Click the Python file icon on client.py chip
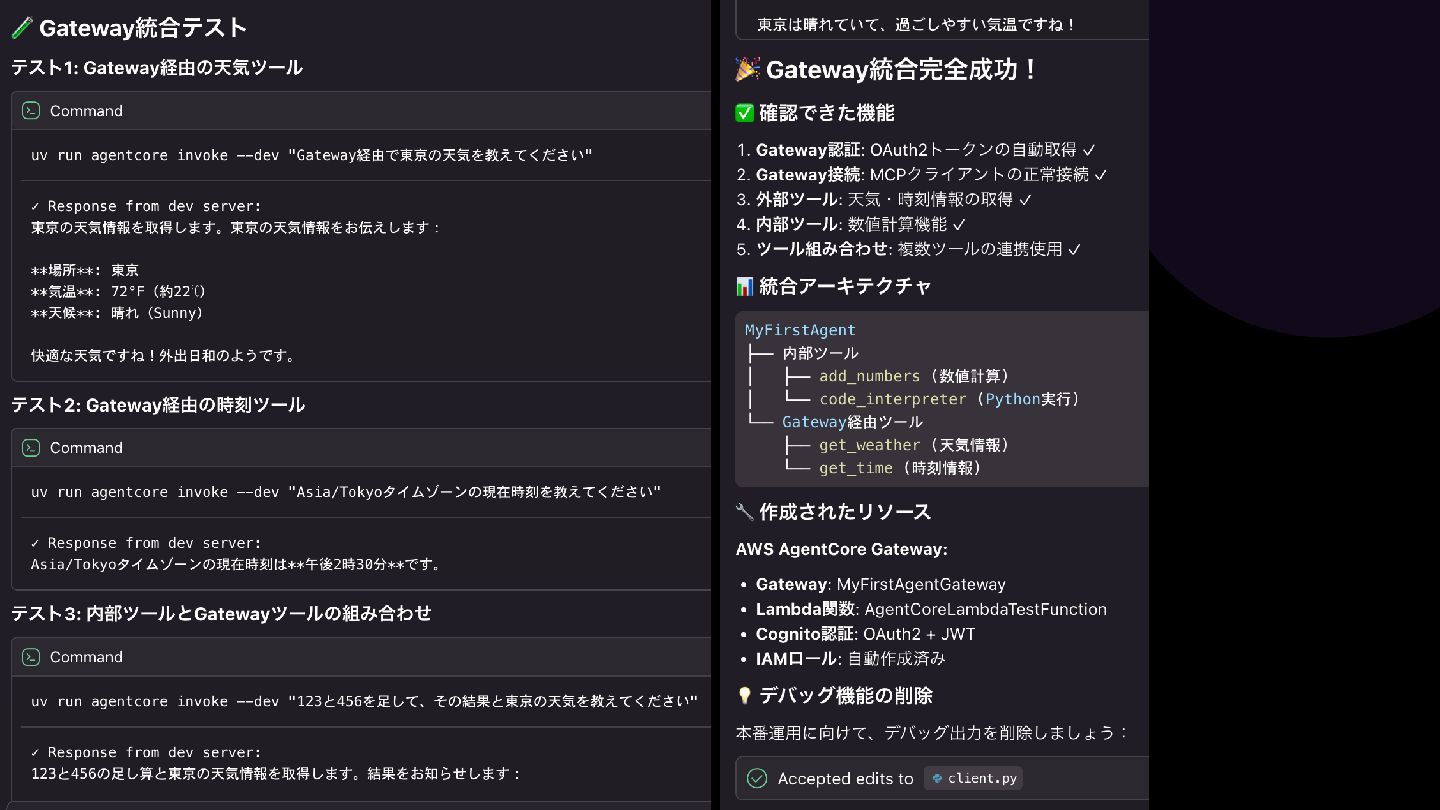This screenshot has width=1440, height=810. (937, 778)
